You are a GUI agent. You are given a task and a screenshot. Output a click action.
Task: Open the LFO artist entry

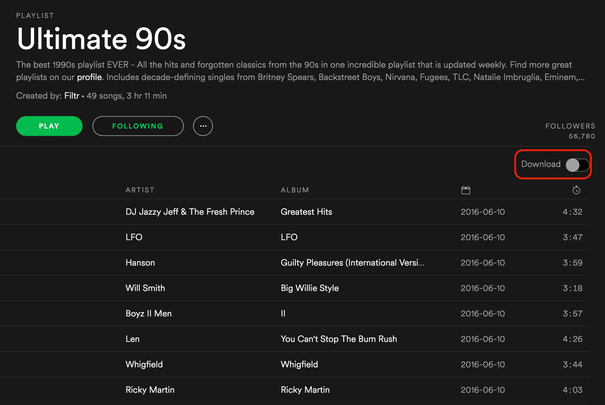134,237
